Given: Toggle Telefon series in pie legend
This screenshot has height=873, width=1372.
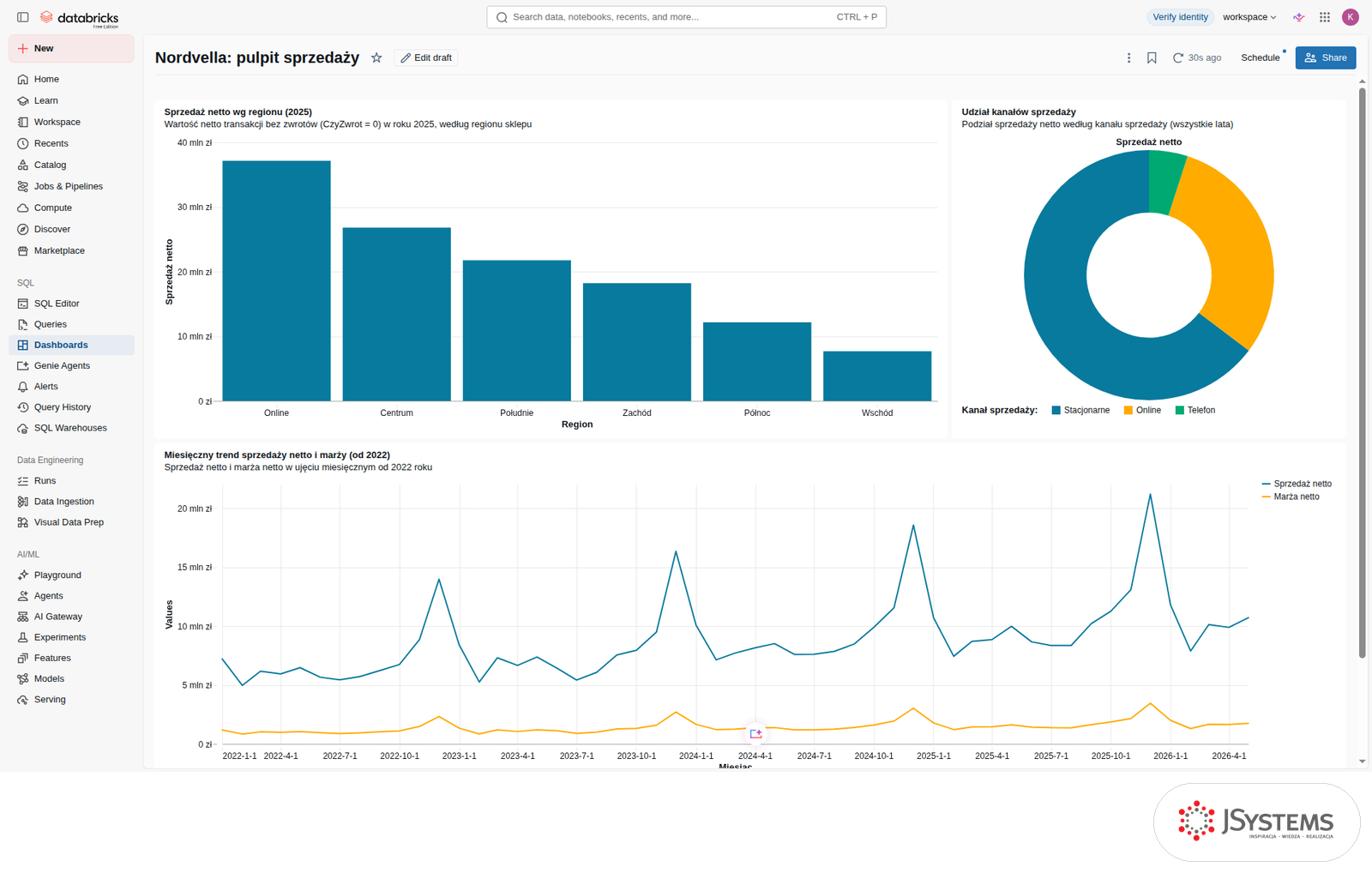Looking at the screenshot, I should [x=1195, y=410].
